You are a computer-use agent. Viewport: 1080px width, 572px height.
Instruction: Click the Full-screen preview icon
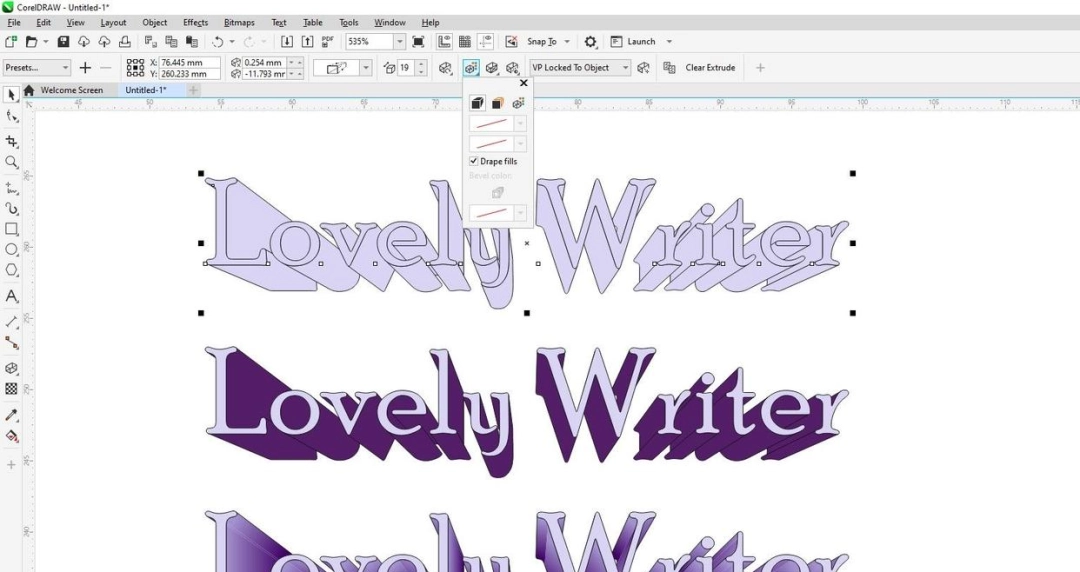pos(418,42)
